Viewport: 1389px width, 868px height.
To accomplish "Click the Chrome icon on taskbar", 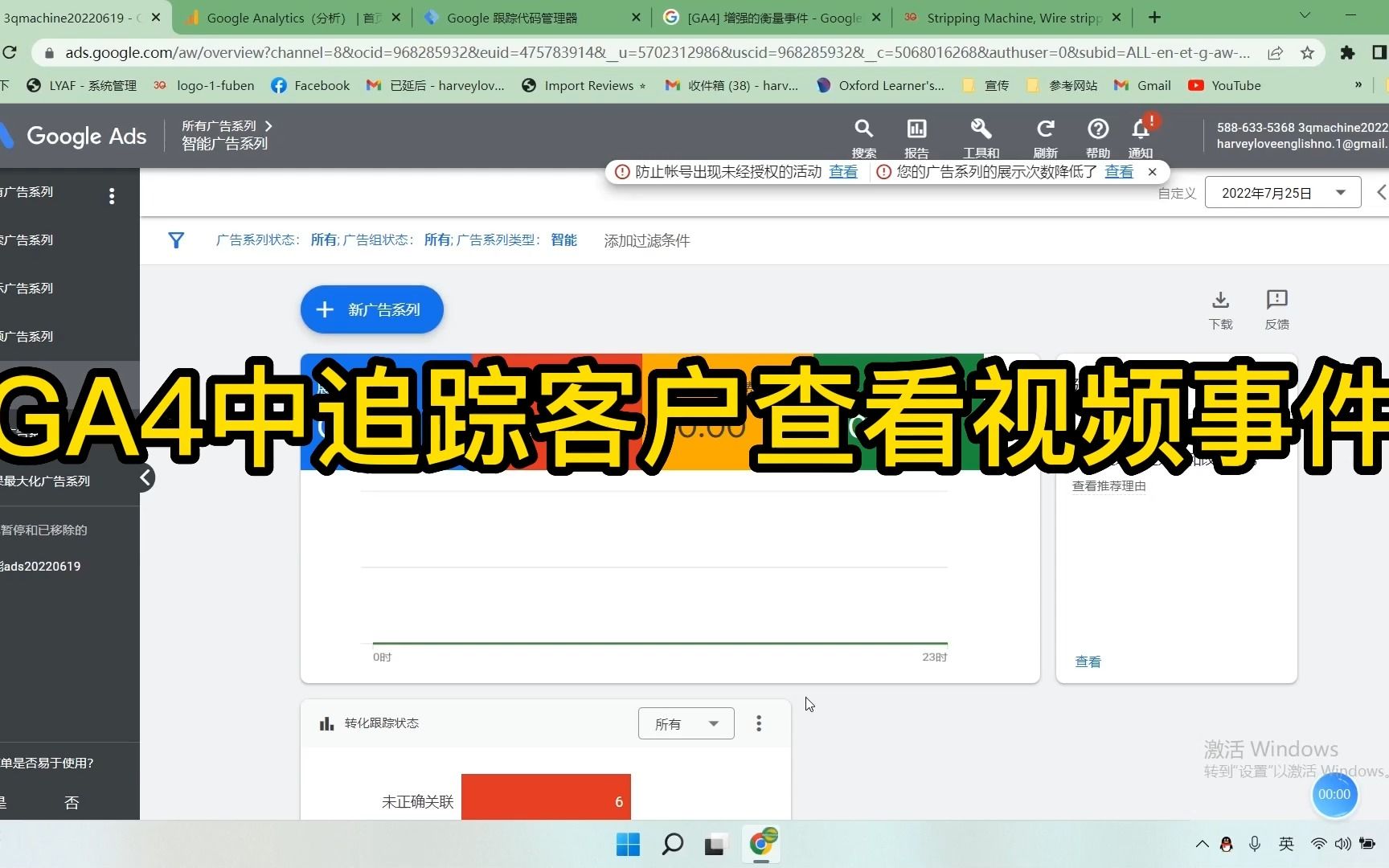I will 761,844.
